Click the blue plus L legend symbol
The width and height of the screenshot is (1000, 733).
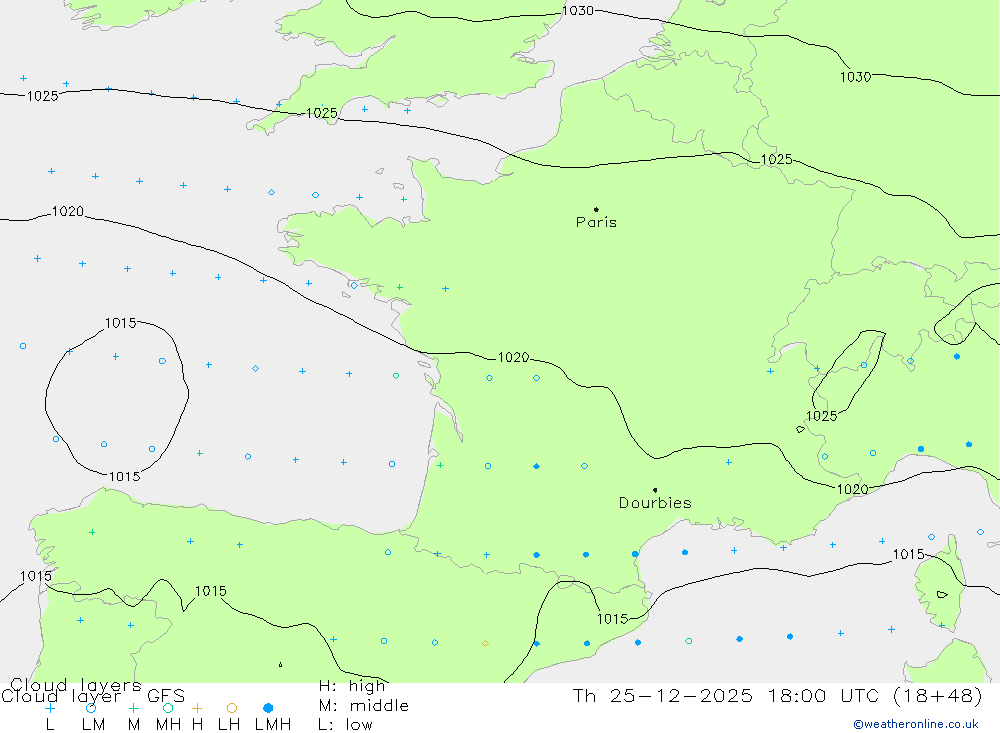pos(50,708)
